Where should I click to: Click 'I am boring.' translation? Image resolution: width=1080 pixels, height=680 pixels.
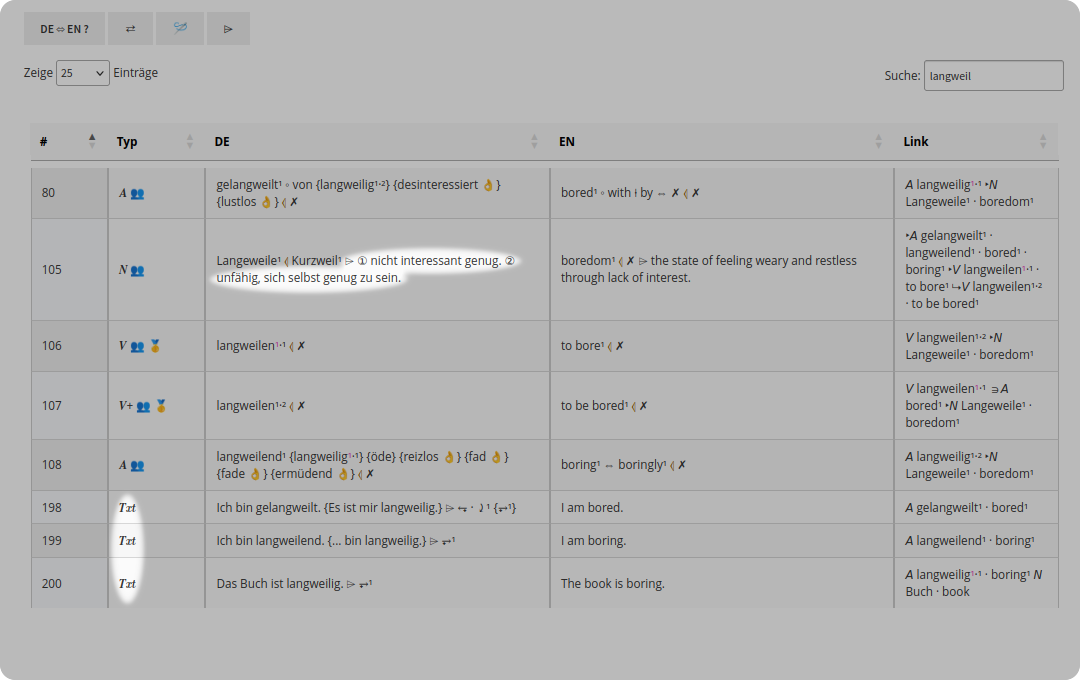[593, 541]
